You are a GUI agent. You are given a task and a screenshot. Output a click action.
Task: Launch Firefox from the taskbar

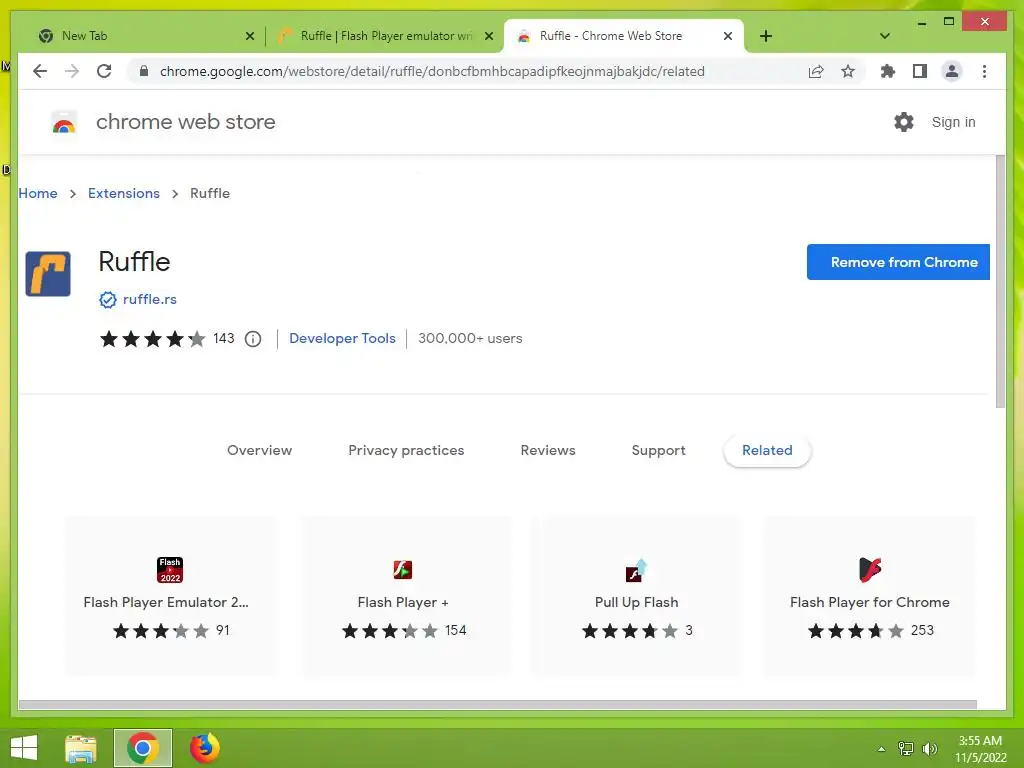coord(204,748)
